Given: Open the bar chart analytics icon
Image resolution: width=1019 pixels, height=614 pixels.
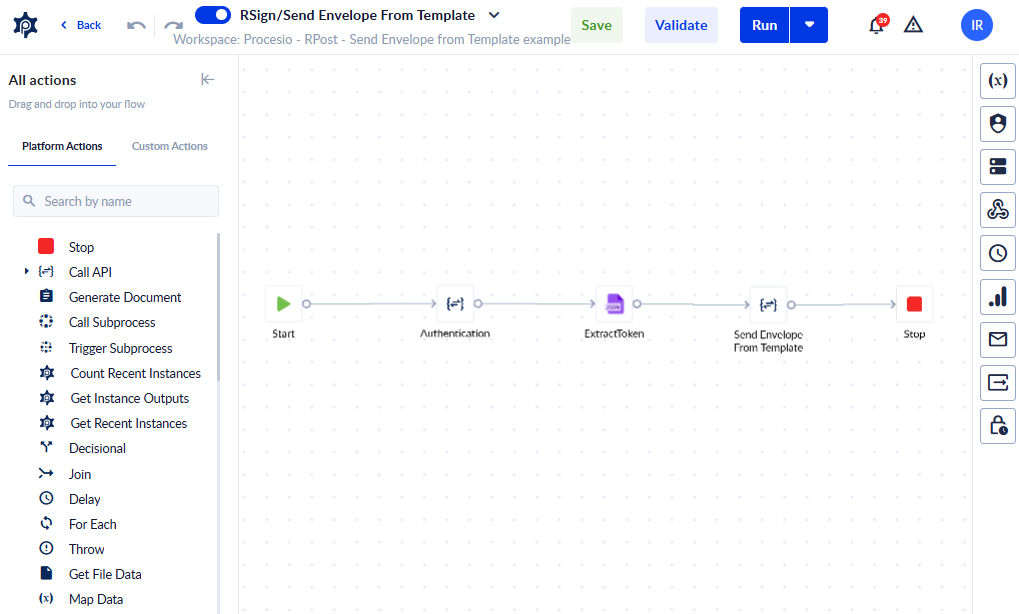Looking at the screenshot, I should click(998, 296).
